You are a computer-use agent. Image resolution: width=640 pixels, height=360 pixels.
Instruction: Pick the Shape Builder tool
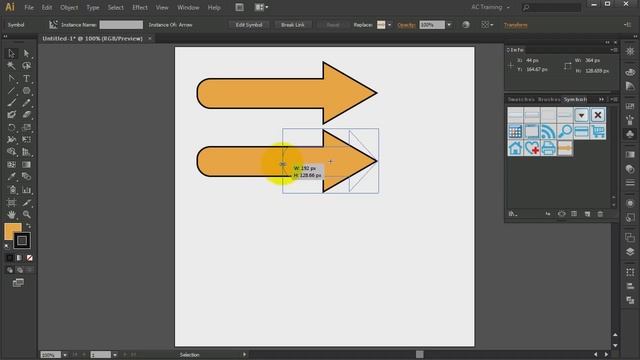(11, 152)
